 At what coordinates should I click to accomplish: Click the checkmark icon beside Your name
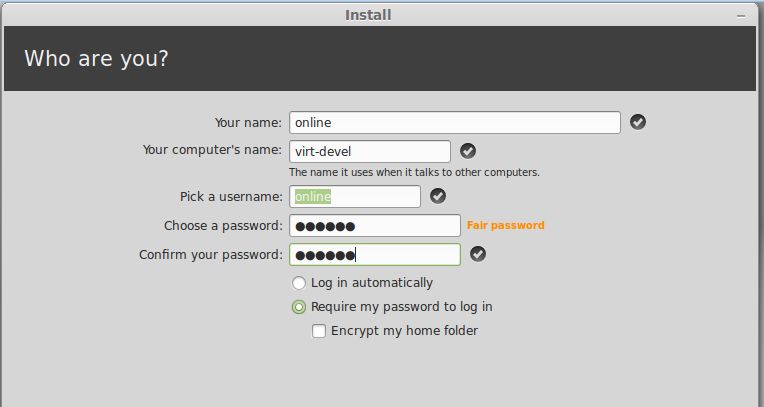pyautogui.click(x=638, y=122)
